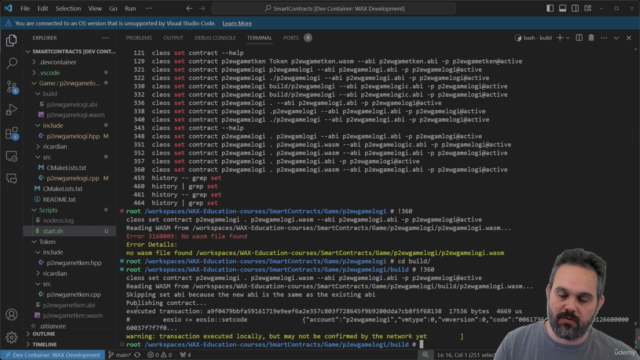Viewport: 640px width, 360px height.
Task: Collapse the panel with chevron down
Action: [616, 38]
